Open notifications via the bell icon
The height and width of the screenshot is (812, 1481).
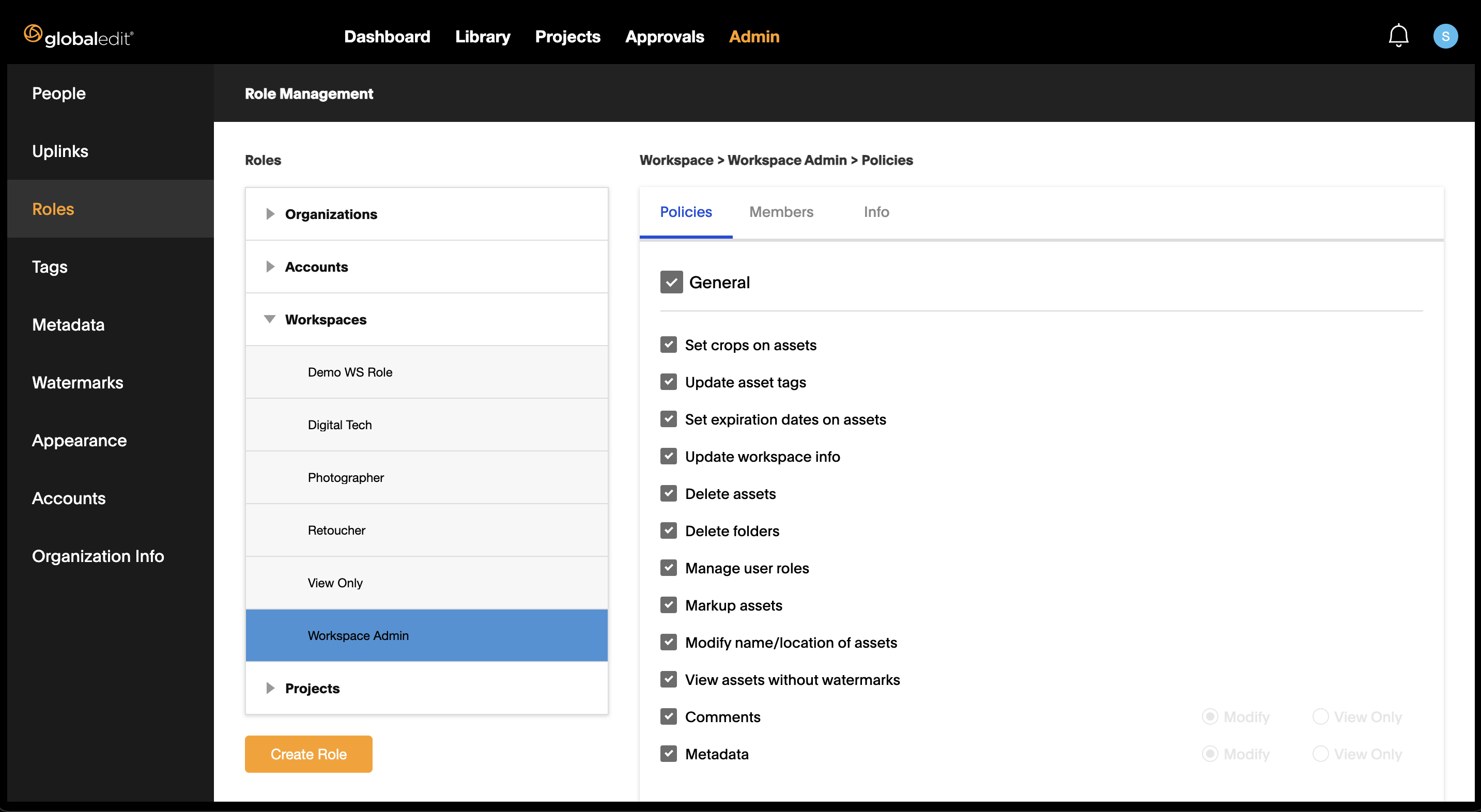coord(1398,36)
